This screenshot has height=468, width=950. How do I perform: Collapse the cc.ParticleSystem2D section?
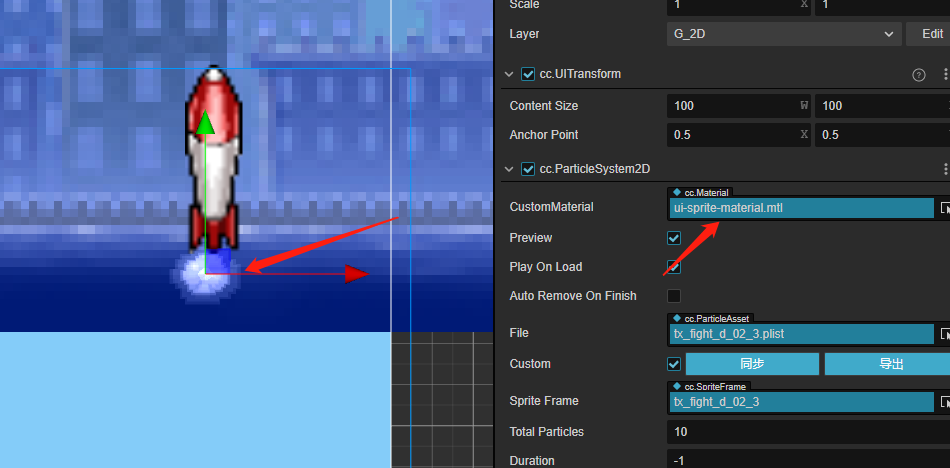click(x=509, y=169)
